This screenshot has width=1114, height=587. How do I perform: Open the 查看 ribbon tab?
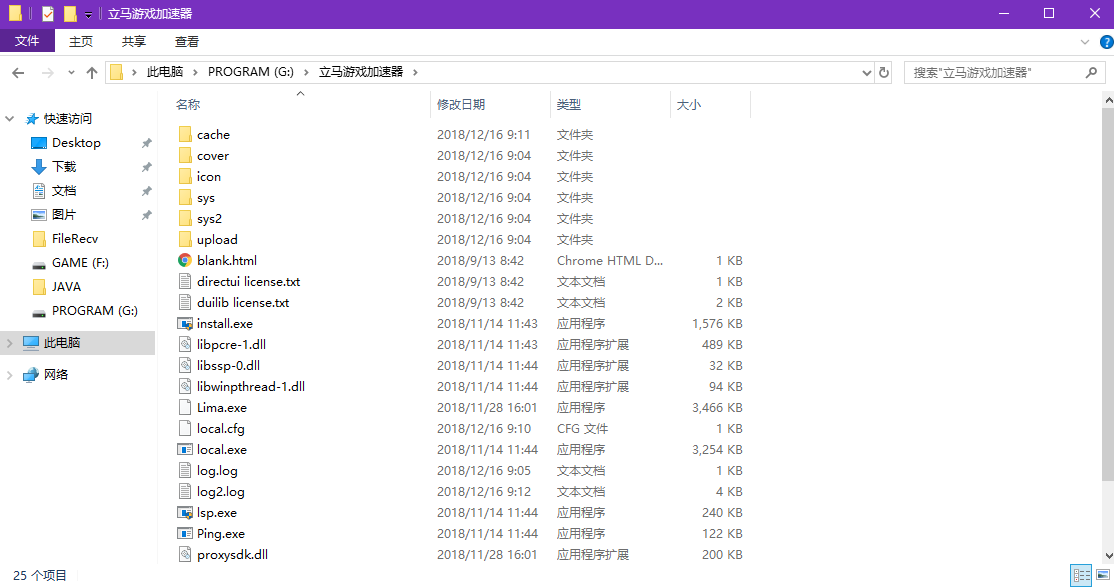pyautogui.click(x=187, y=41)
